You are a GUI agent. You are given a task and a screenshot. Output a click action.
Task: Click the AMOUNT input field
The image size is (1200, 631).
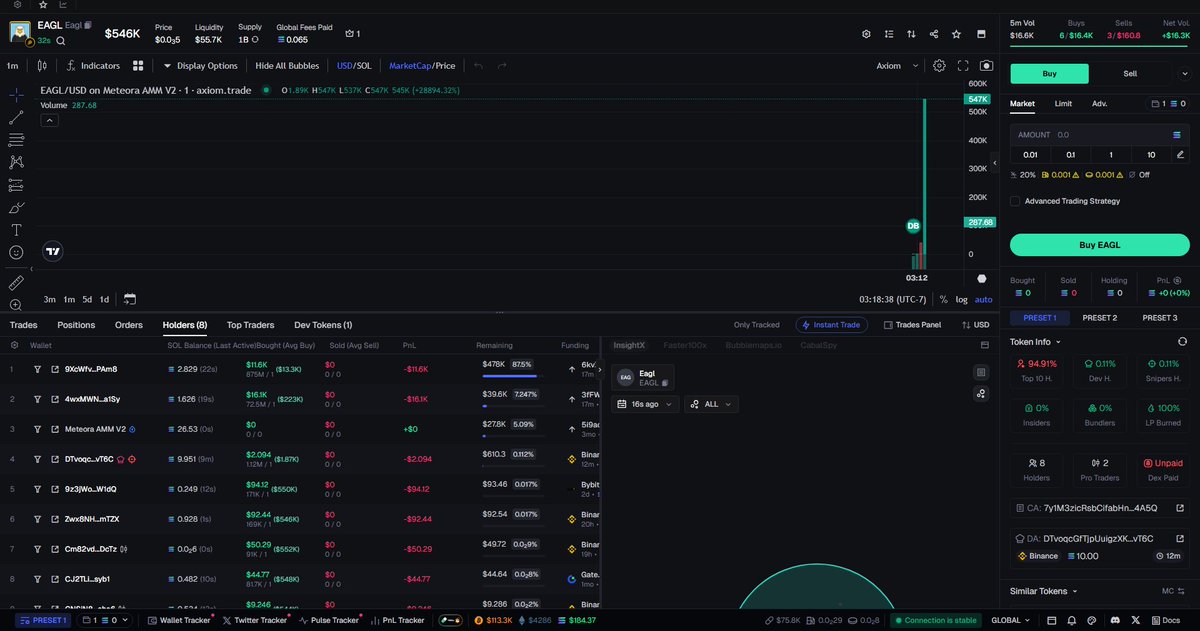tap(1099, 134)
